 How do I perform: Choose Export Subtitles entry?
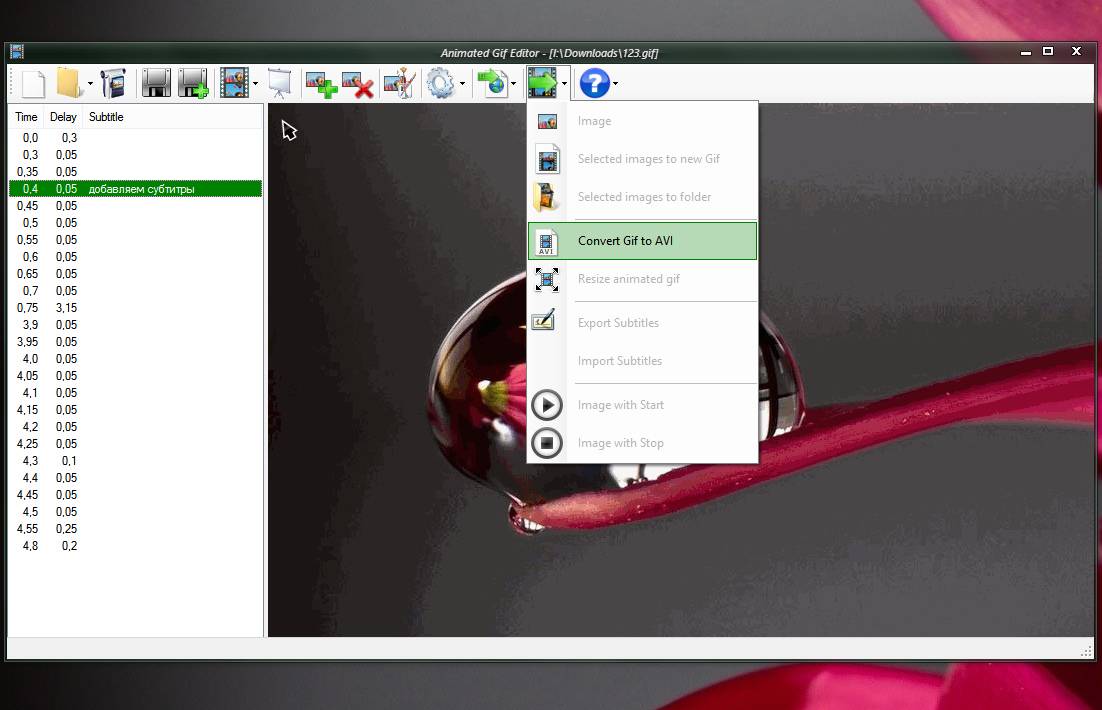point(642,323)
